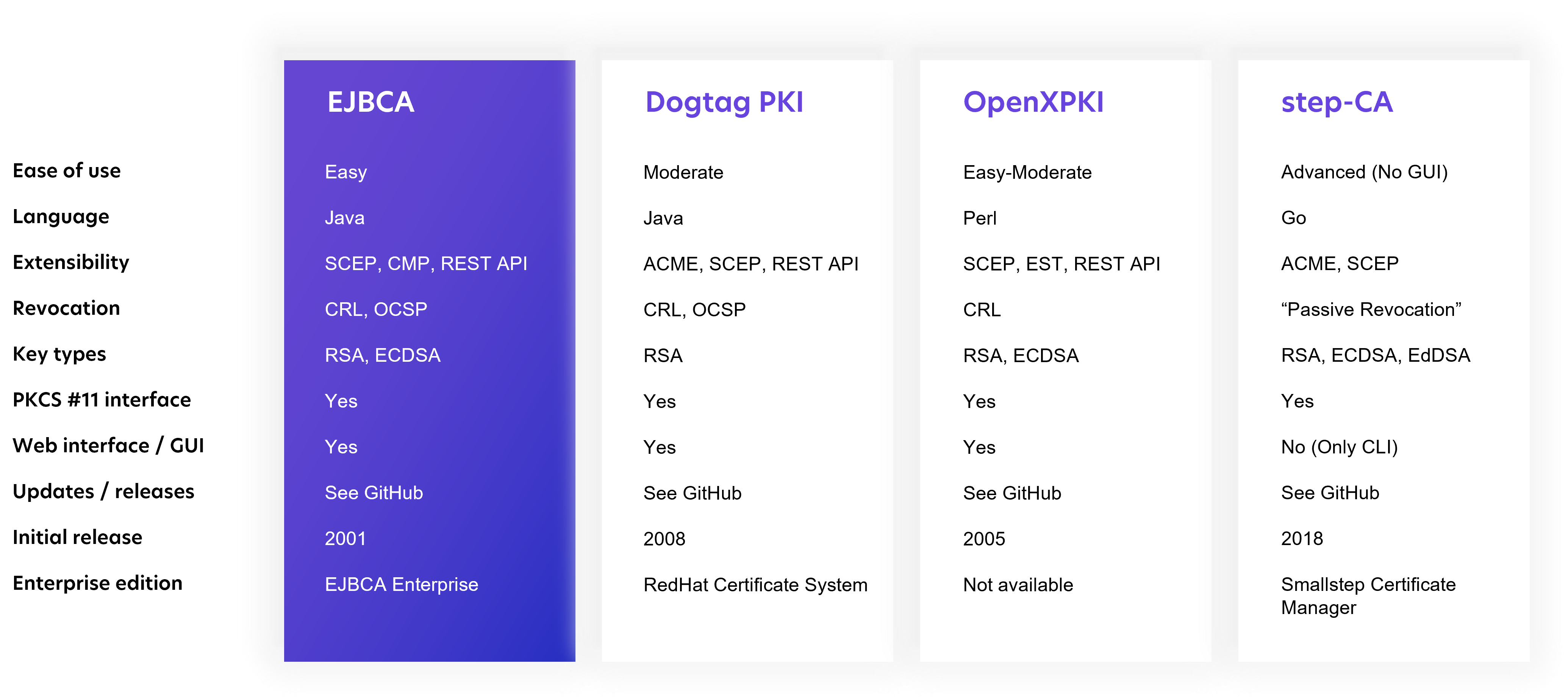
Task: Click 'CRL, OCSP' in the EJBCA column
Action: [x=376, y=310]
